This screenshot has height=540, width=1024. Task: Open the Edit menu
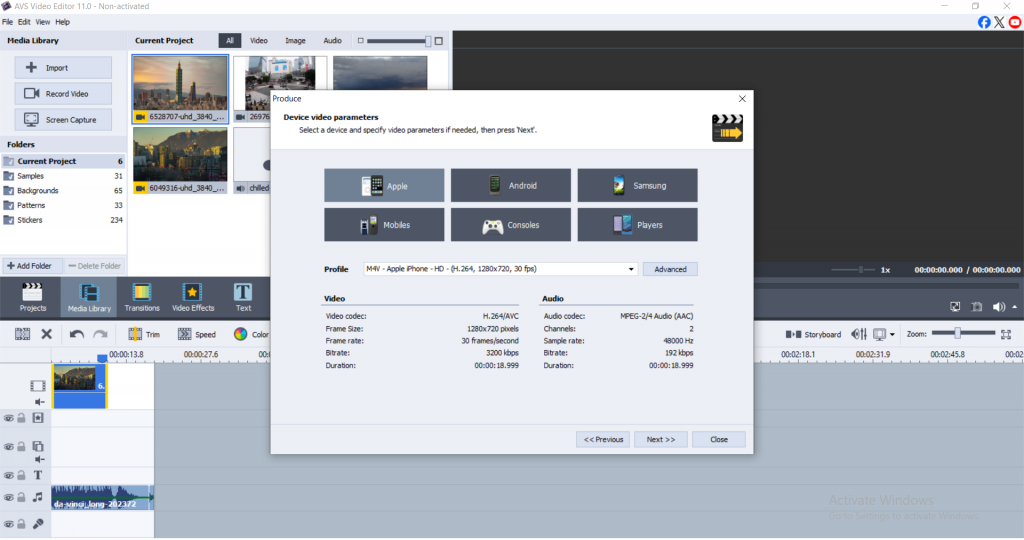(x=24, y=22)
